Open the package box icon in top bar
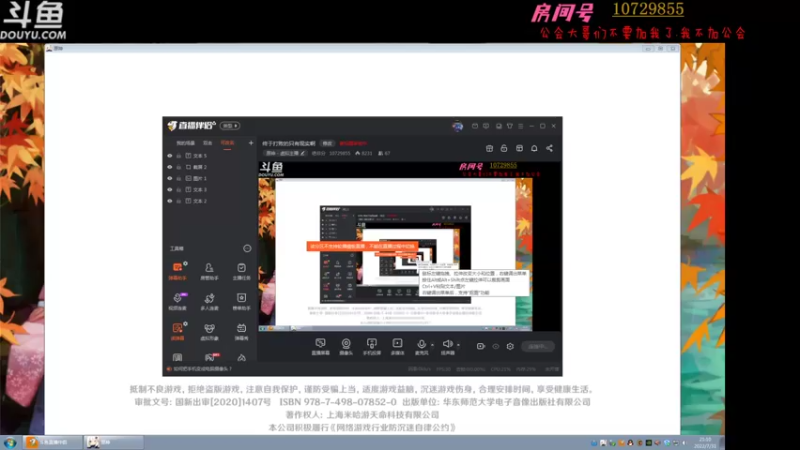Screen dimensions: 800x450 [x=519, y=148]
